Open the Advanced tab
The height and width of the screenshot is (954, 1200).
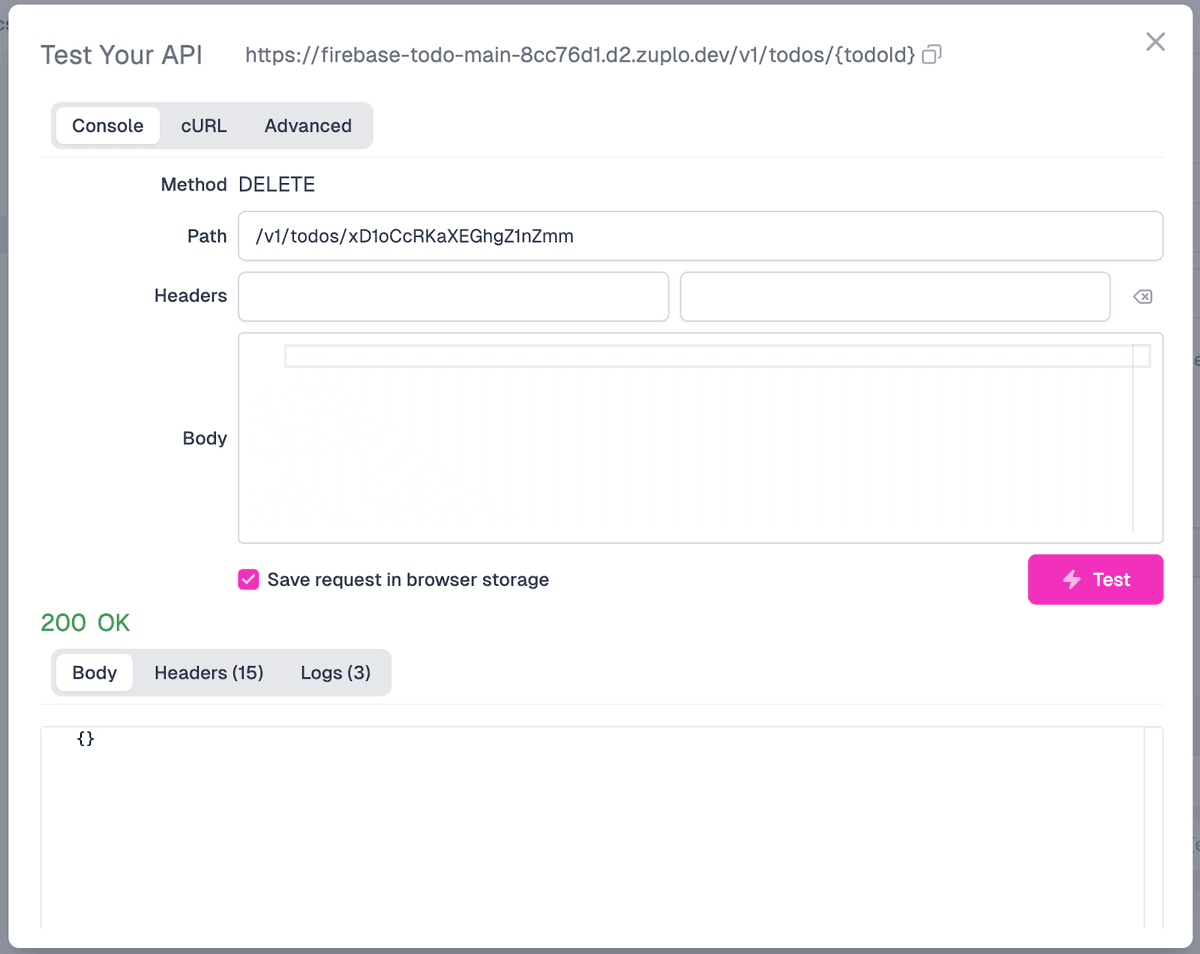coord(307,125)
